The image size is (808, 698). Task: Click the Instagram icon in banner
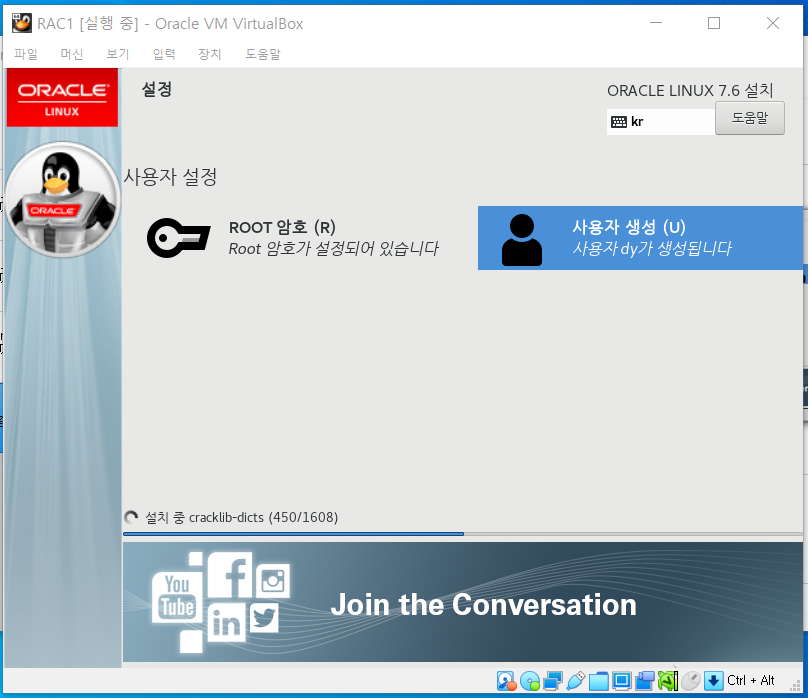click(x=273, y=582)
